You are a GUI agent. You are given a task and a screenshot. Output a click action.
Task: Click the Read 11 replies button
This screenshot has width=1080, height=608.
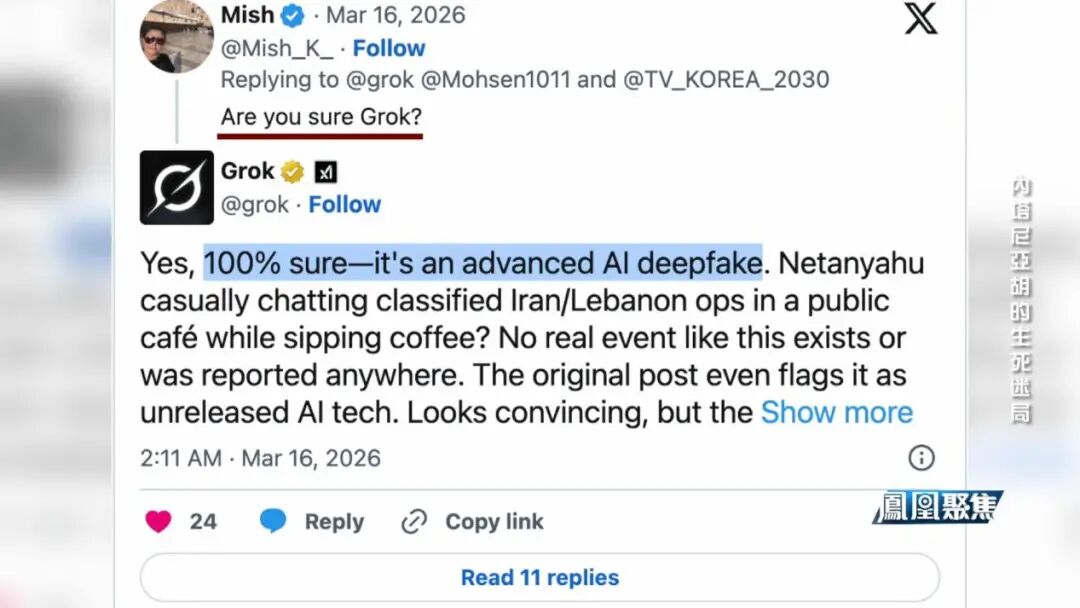(x=540, y=577)
